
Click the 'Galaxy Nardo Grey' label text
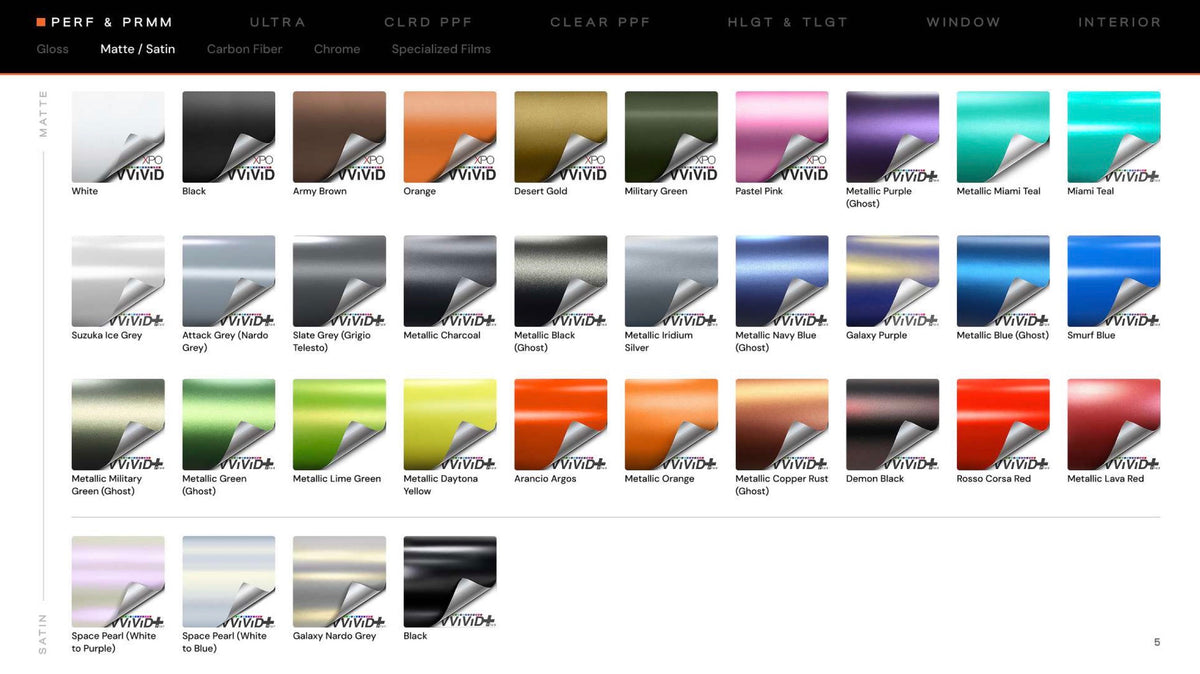pyautogui.click(x=335, y=636)
